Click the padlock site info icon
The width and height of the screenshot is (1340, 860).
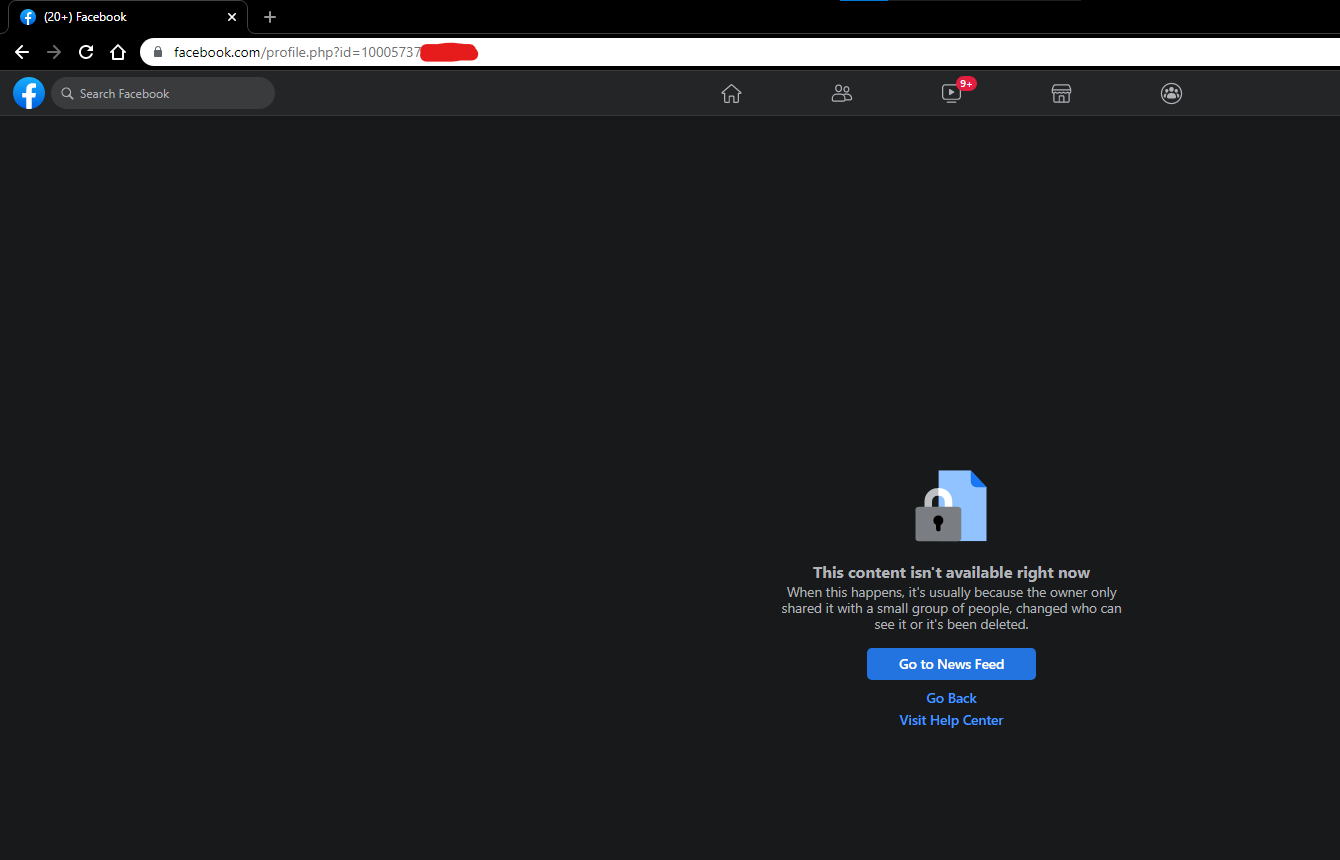point(157,52)
